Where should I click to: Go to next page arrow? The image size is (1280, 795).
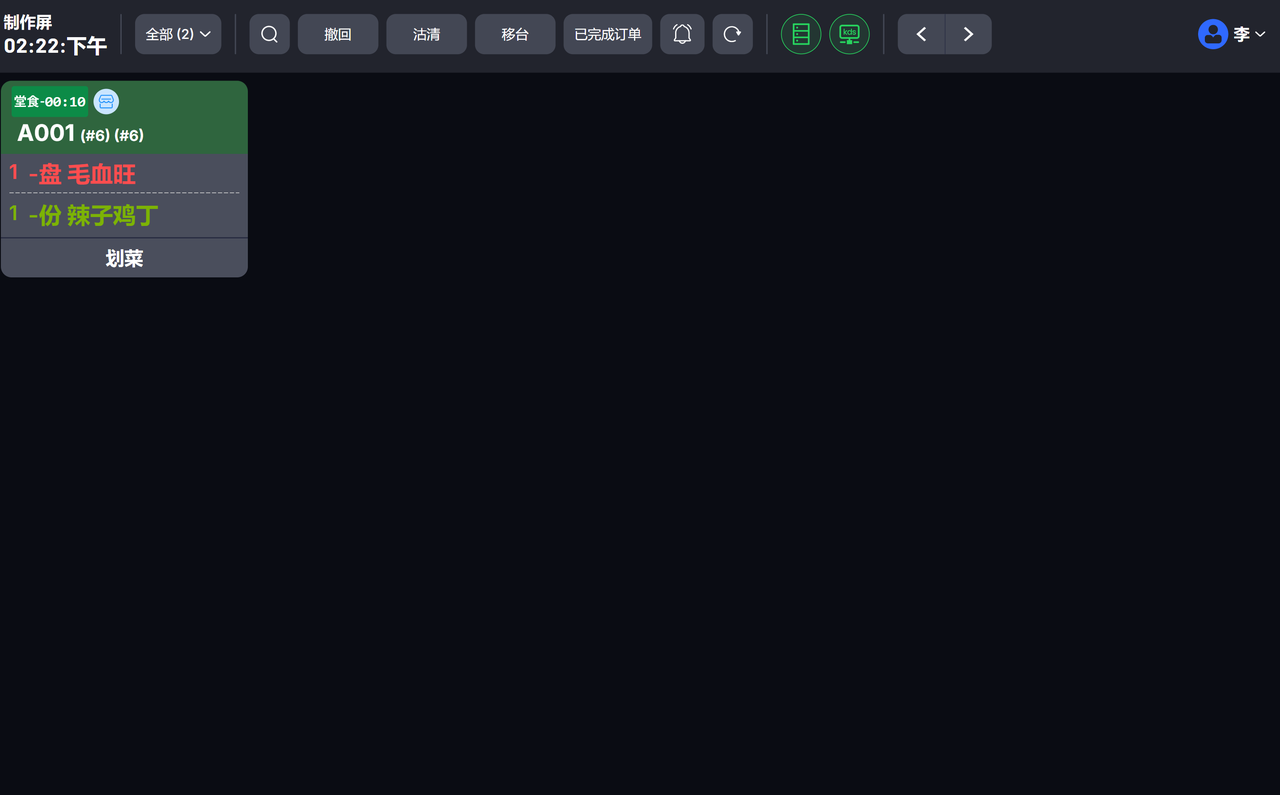968,34
